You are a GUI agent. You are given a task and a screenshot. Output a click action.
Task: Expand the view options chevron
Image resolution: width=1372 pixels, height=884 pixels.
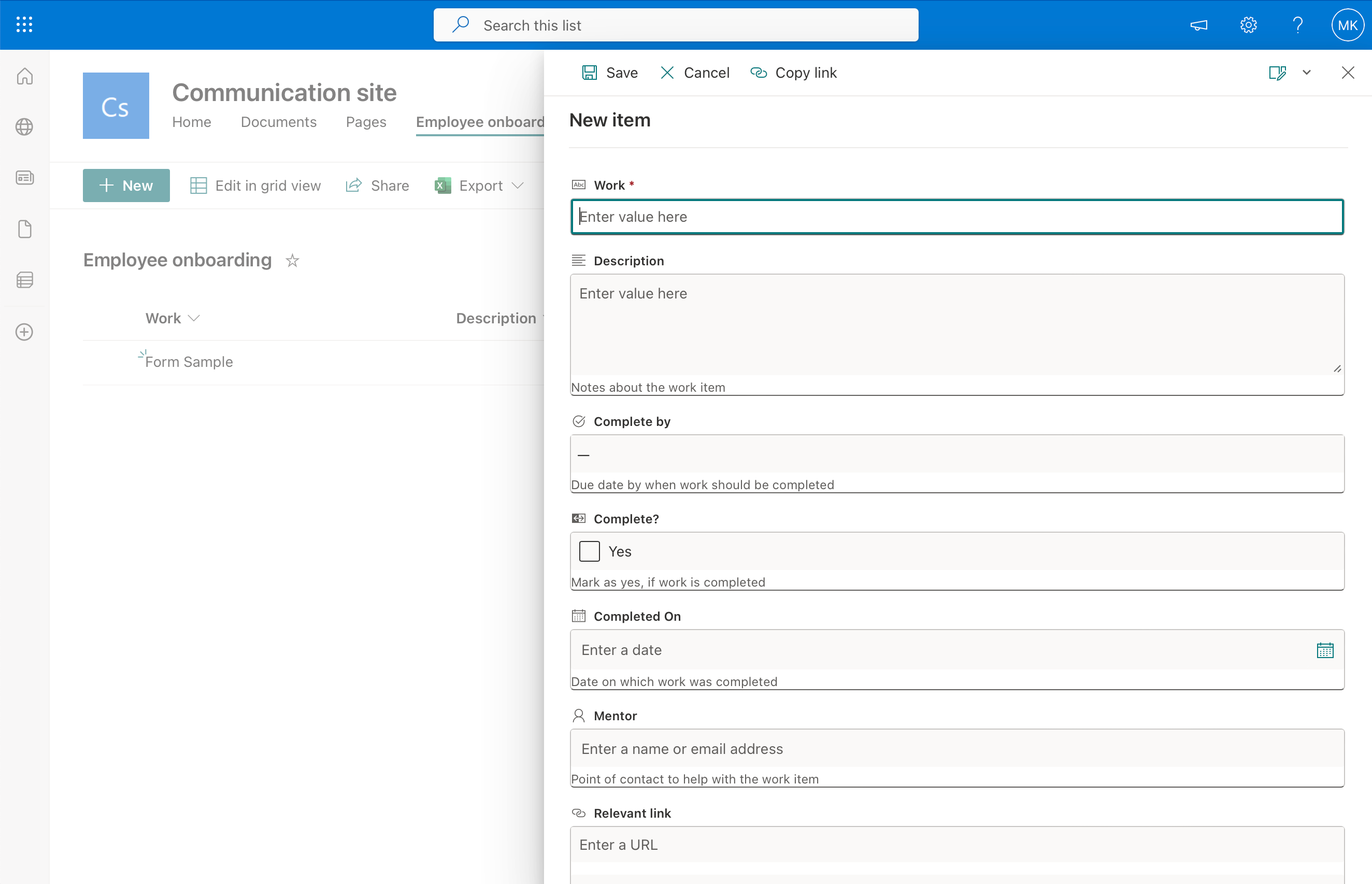click(x=1307, y=72)
